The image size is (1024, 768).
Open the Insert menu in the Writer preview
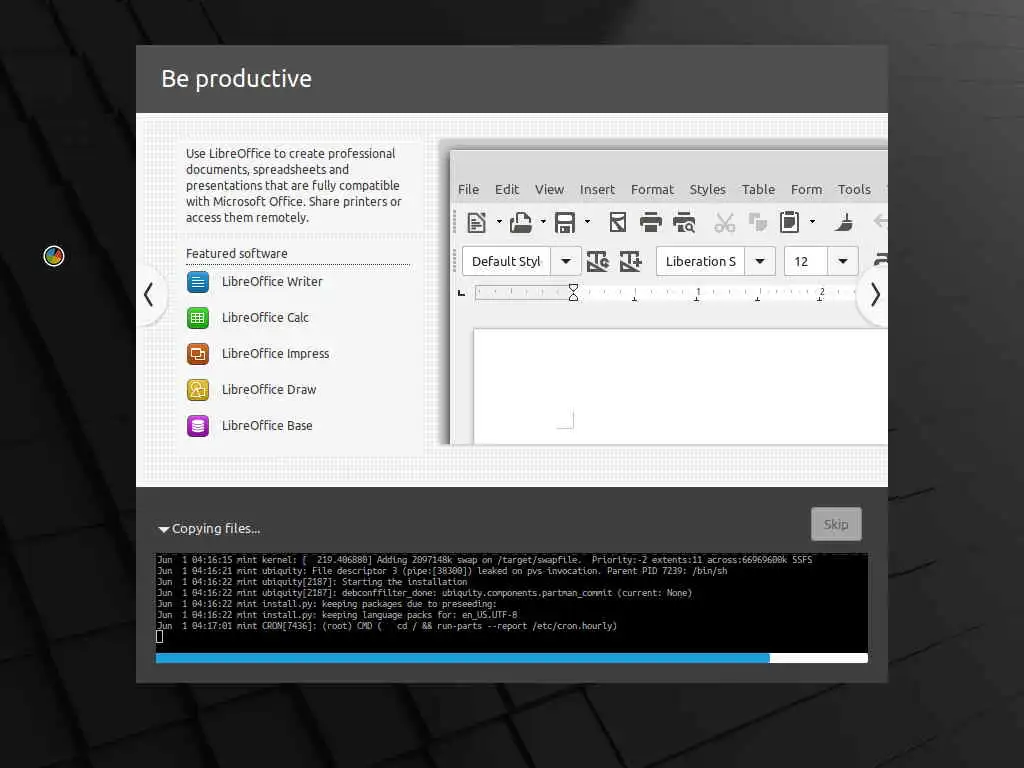point(597,189)
